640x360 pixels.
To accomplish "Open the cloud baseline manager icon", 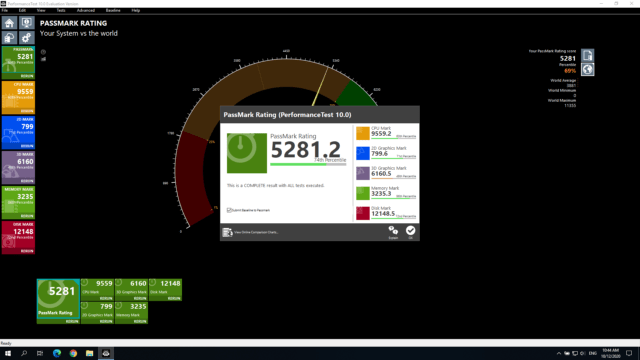I will (9, 38).
